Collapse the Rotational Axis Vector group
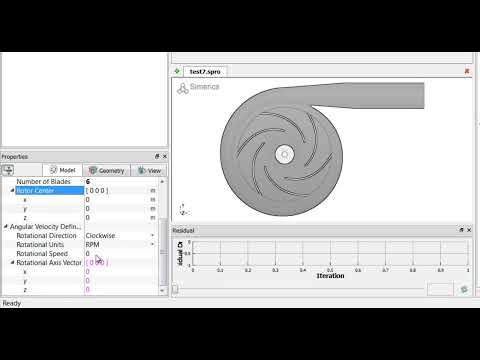The height and width of the screenshot is (360, 480). click(x=12, y=262)
